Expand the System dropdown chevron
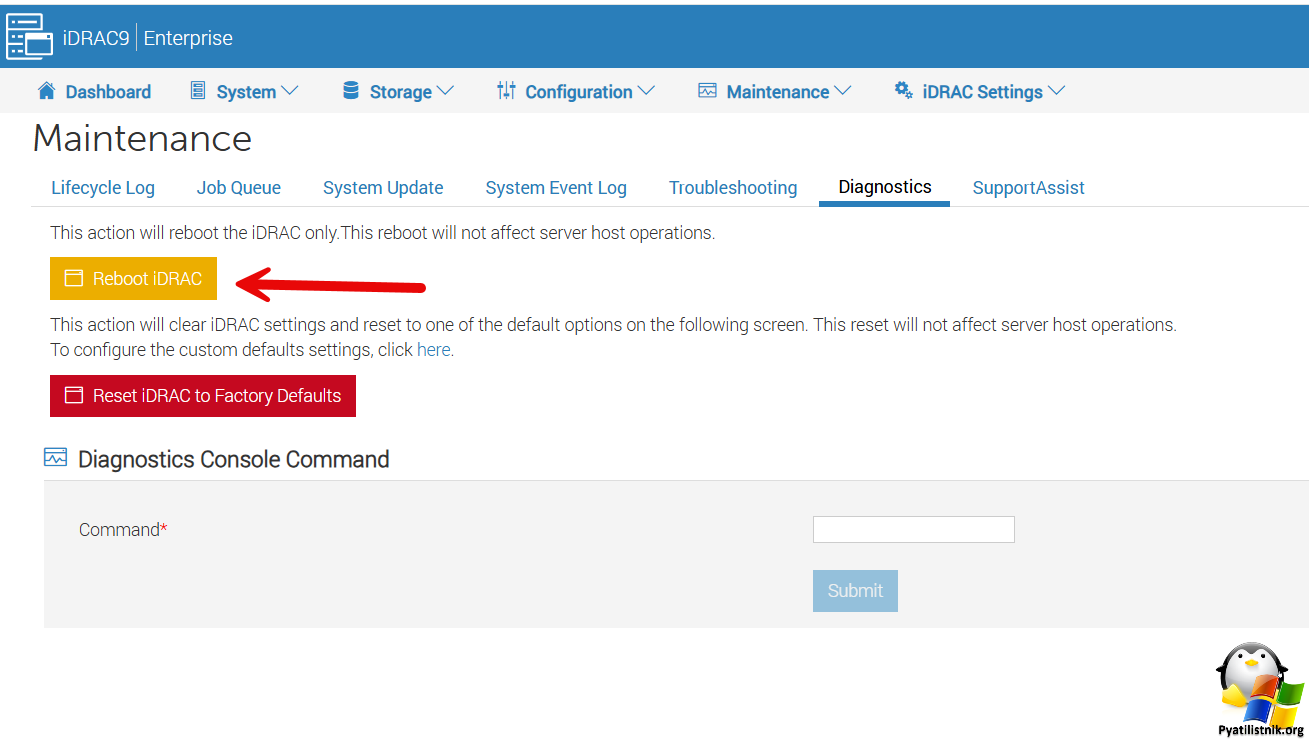This screenshot has height=740, width=1309. [290, 91]
